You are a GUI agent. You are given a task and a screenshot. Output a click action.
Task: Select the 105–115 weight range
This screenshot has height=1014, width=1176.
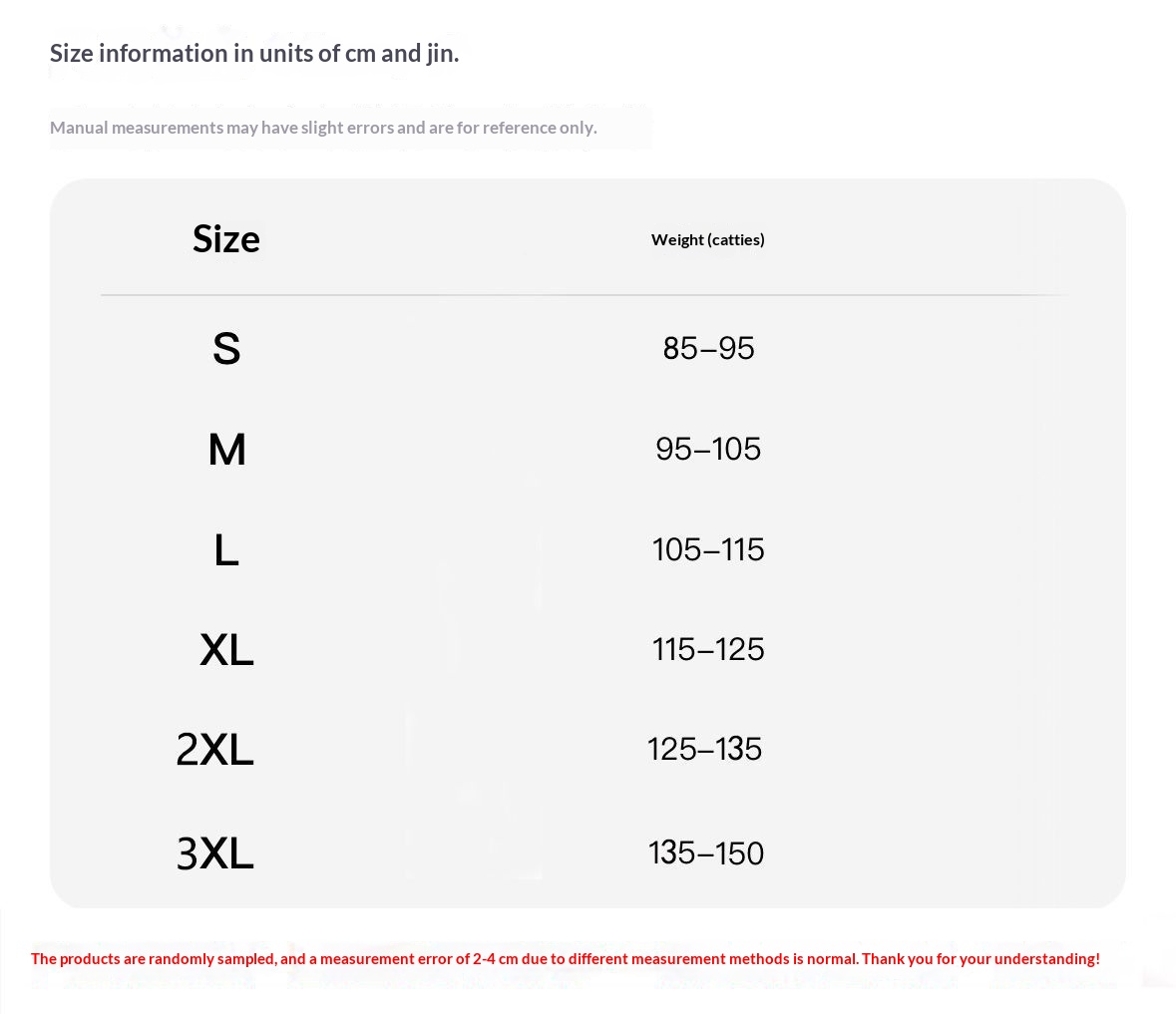pyautogui.click(x=708, y=549)
